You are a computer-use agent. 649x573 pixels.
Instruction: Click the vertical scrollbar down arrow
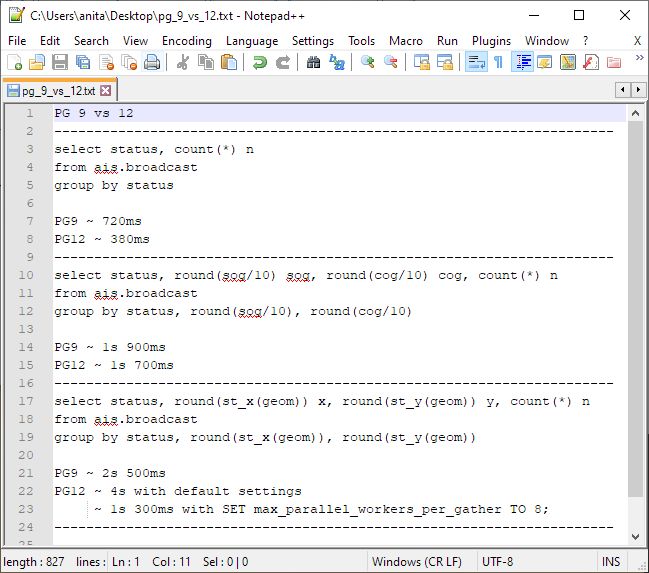[637, 539]
